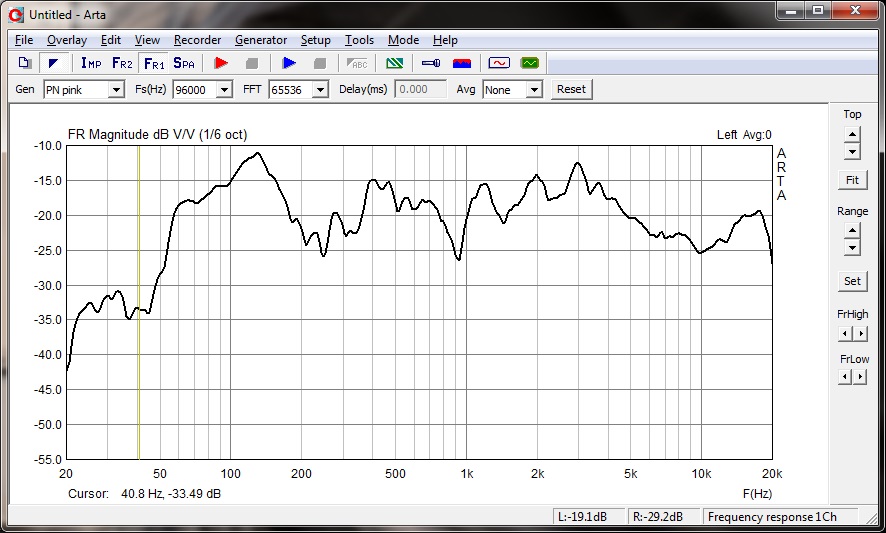The height and width of the screenshot is (533, 886).
Task: Start recording with red play arrow
Action: [x=221, y=63]
